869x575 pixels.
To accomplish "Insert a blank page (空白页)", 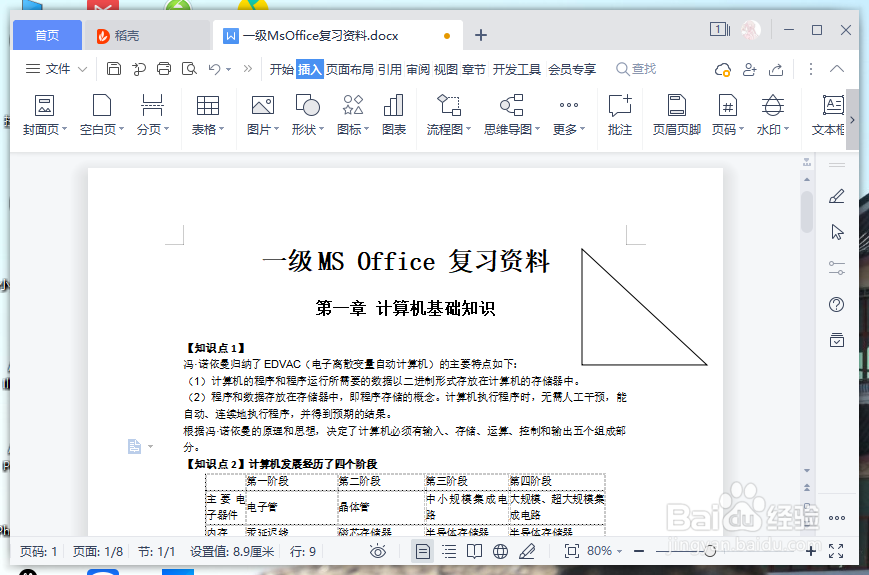I will pyautogui.click(x=101, y=115).
